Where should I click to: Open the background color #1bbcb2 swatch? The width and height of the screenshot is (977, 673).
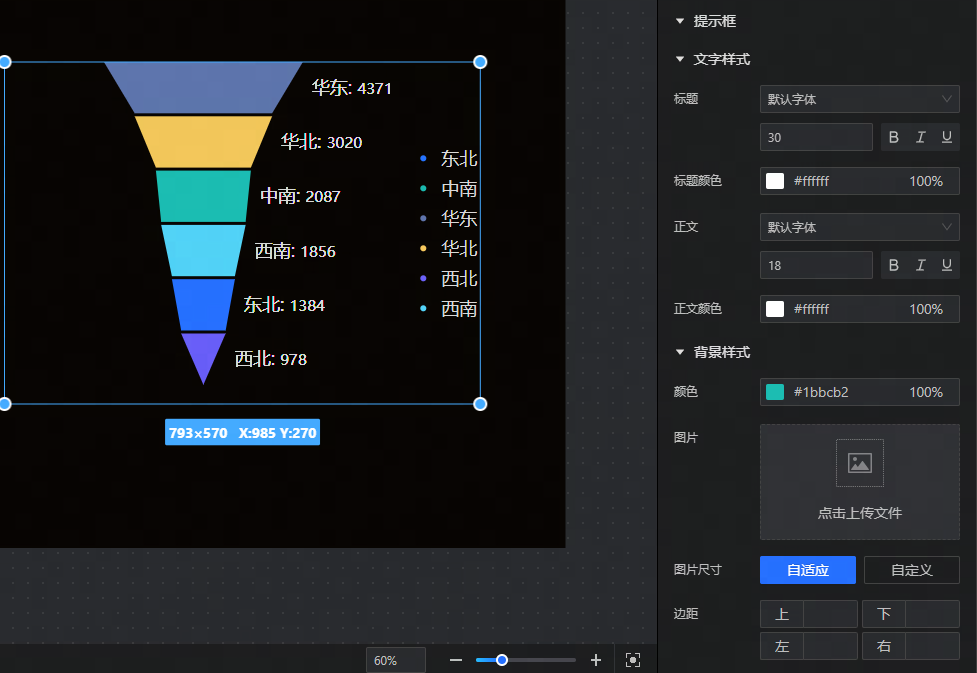point(775,392)
